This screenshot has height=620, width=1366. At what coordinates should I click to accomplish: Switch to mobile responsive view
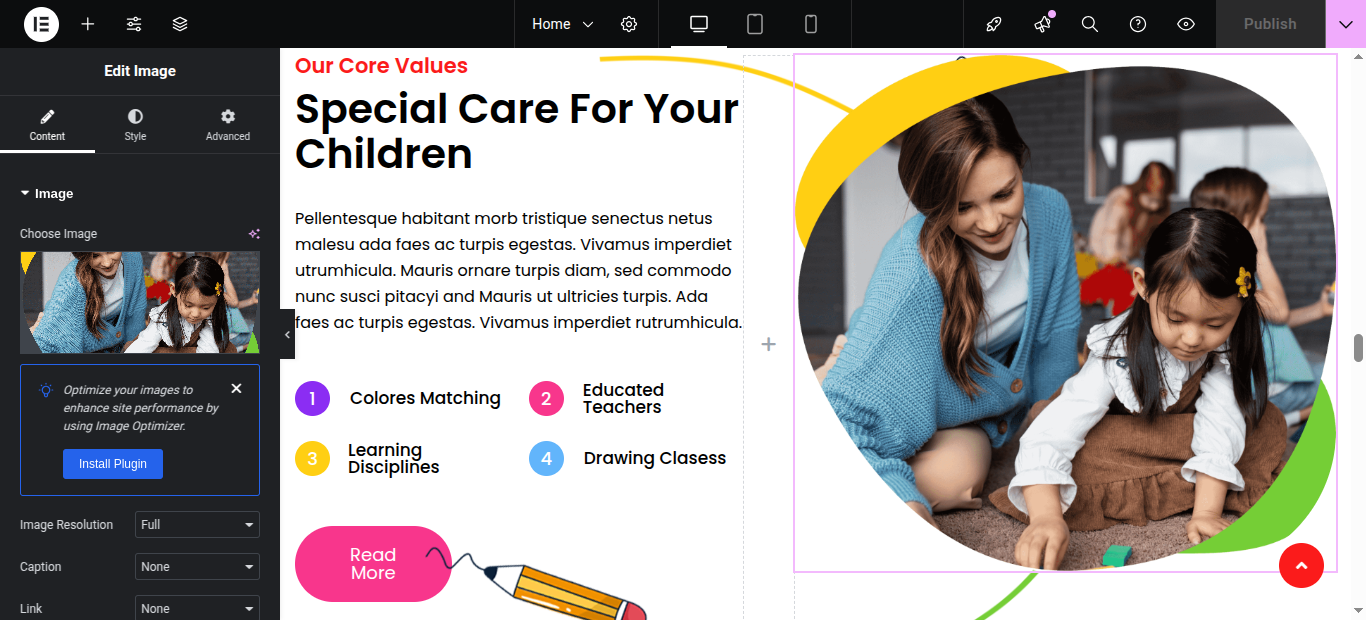(811, 24)
